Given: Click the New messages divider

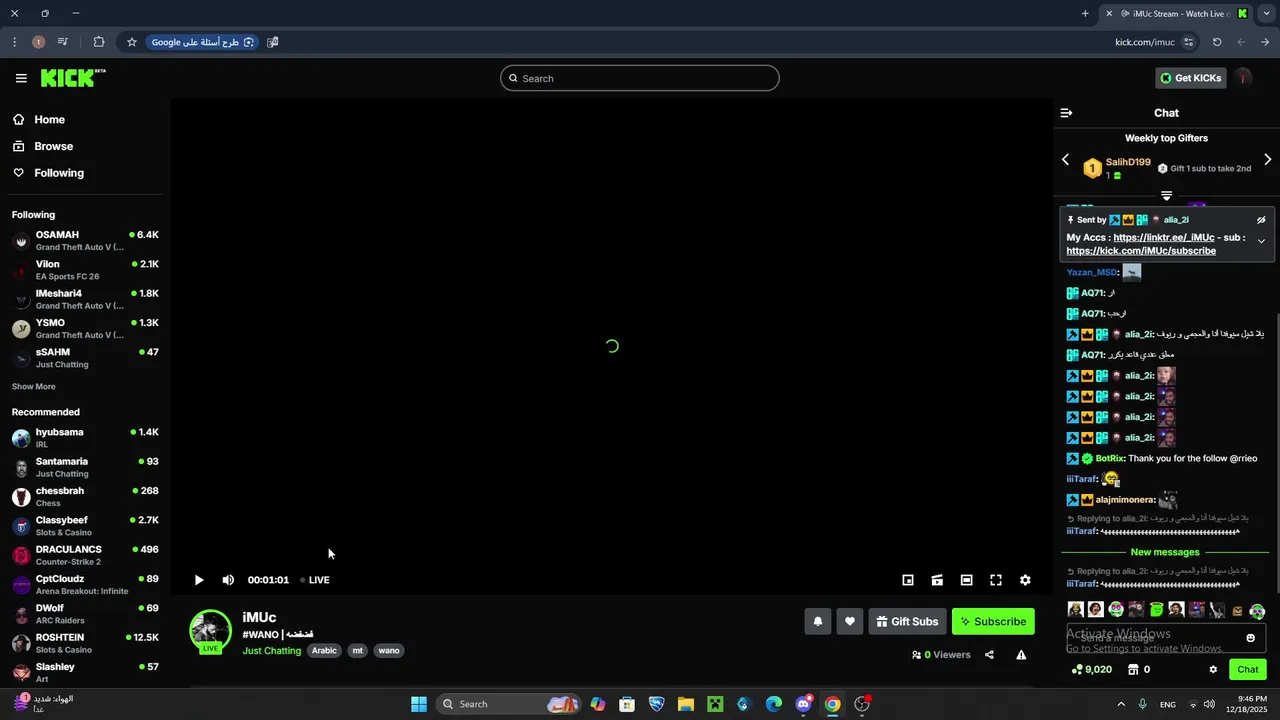Looking at the screenshot, I should click(x=1165, y=552).
